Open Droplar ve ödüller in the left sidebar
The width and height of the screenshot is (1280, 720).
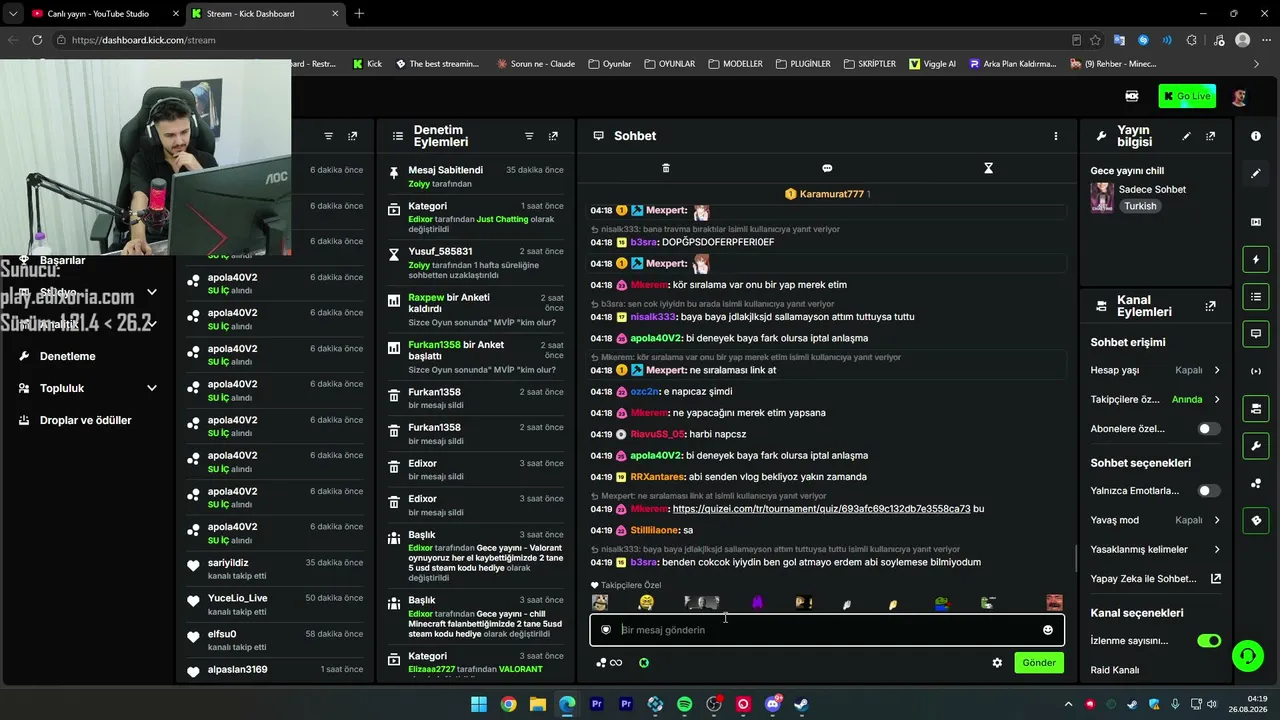(85, 420)
